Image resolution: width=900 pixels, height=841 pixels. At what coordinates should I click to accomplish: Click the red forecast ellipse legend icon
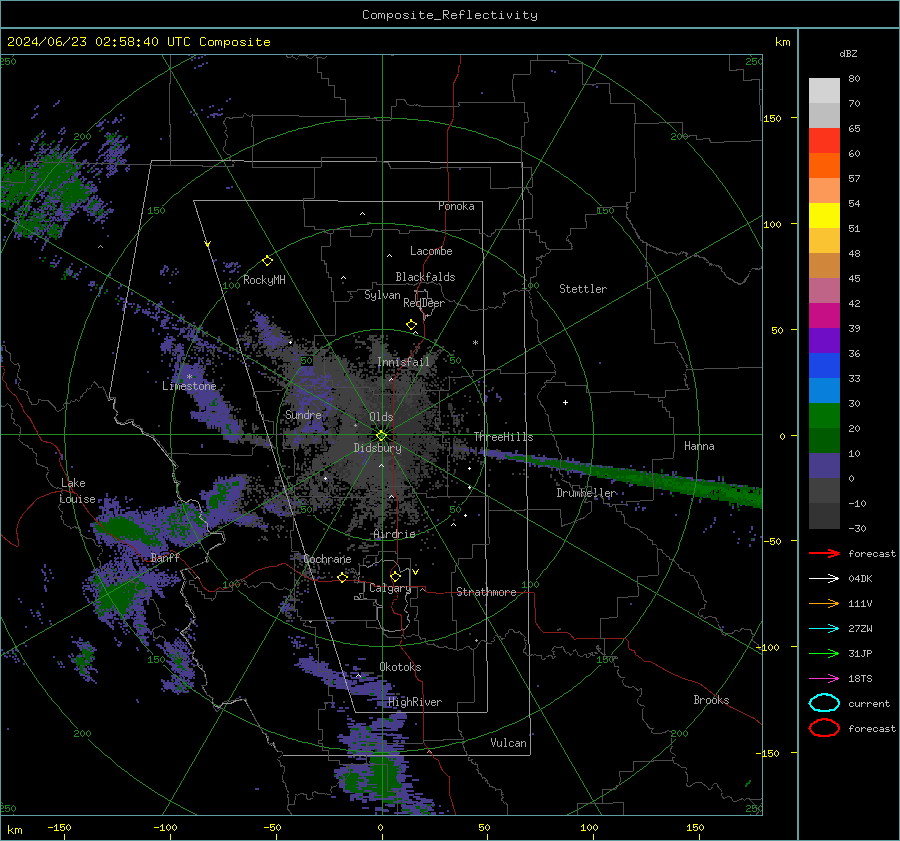click(x=824, y=728)
